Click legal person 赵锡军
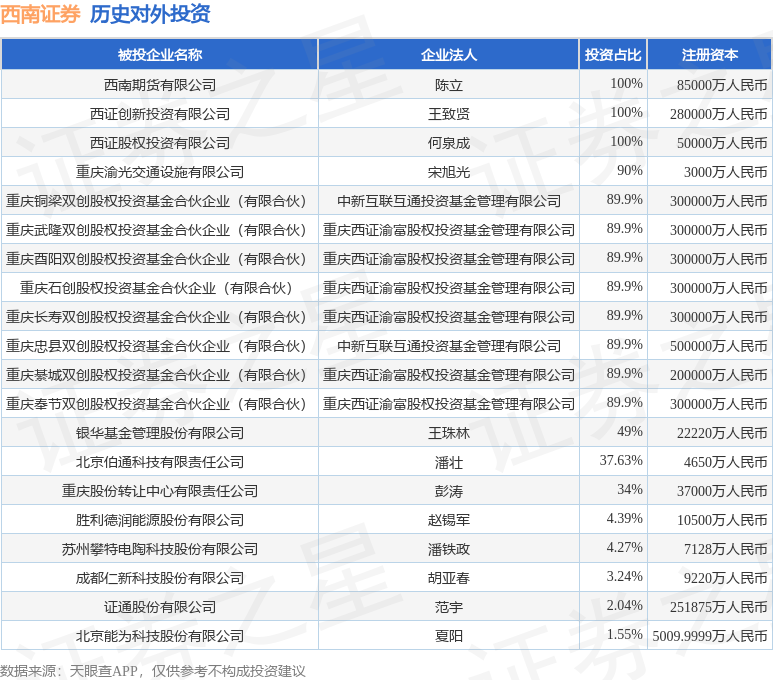 click(449, 520)
